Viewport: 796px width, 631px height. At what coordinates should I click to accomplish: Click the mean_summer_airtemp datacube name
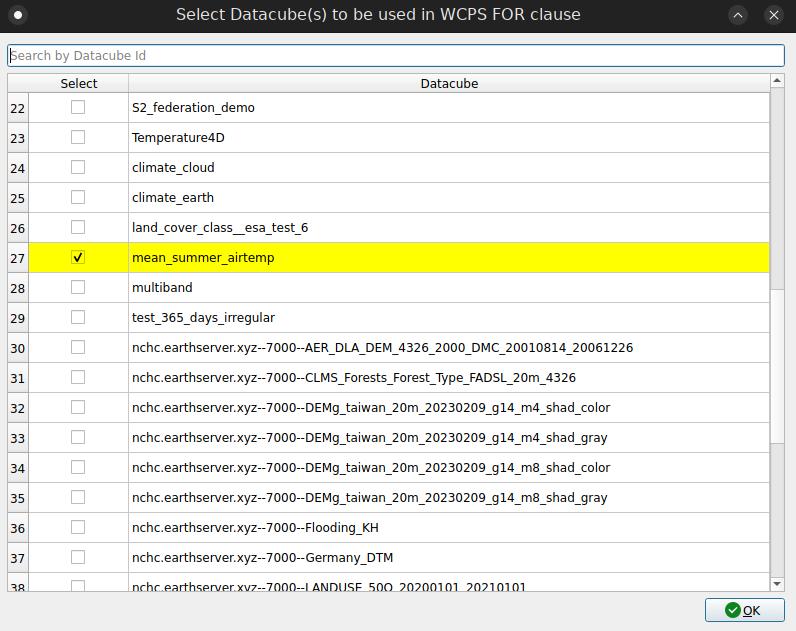click(203, 257)
